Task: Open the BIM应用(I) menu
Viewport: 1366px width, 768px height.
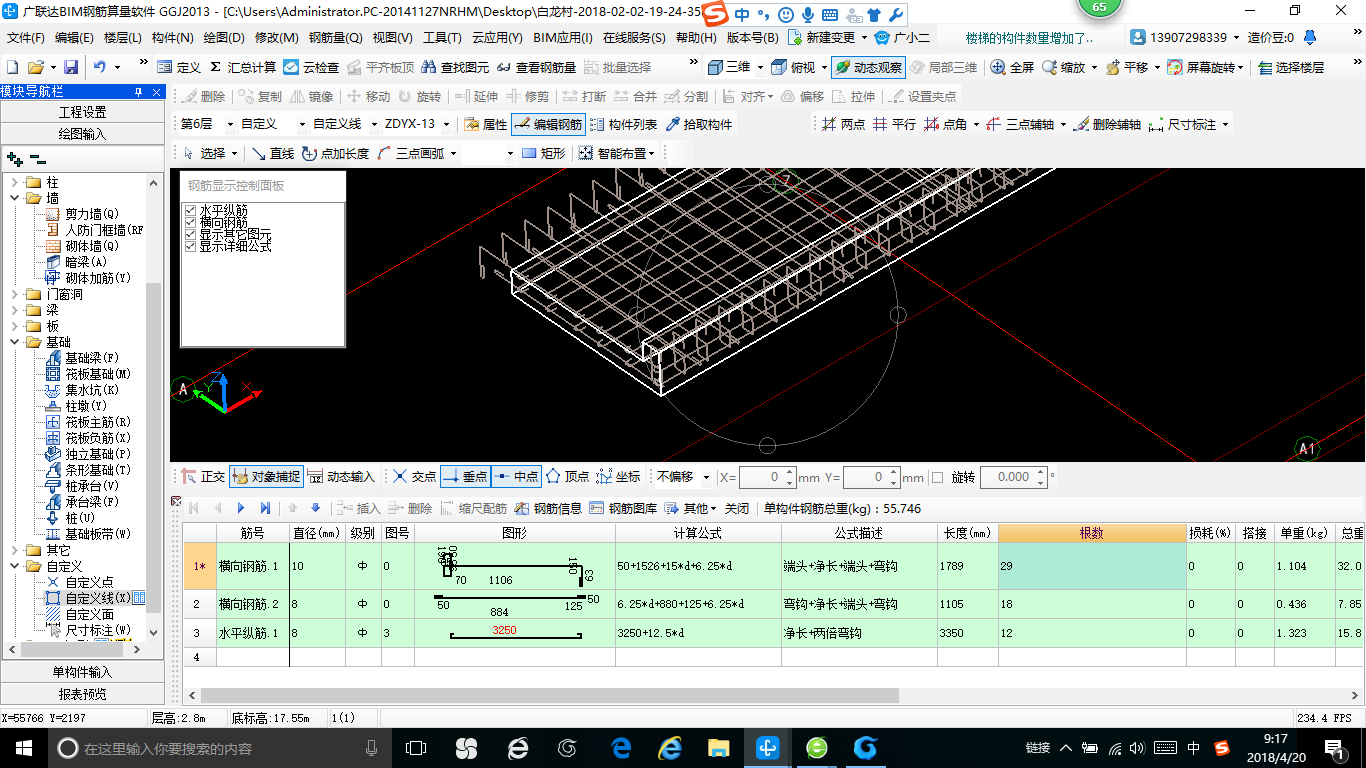Action: coord(563,38)
